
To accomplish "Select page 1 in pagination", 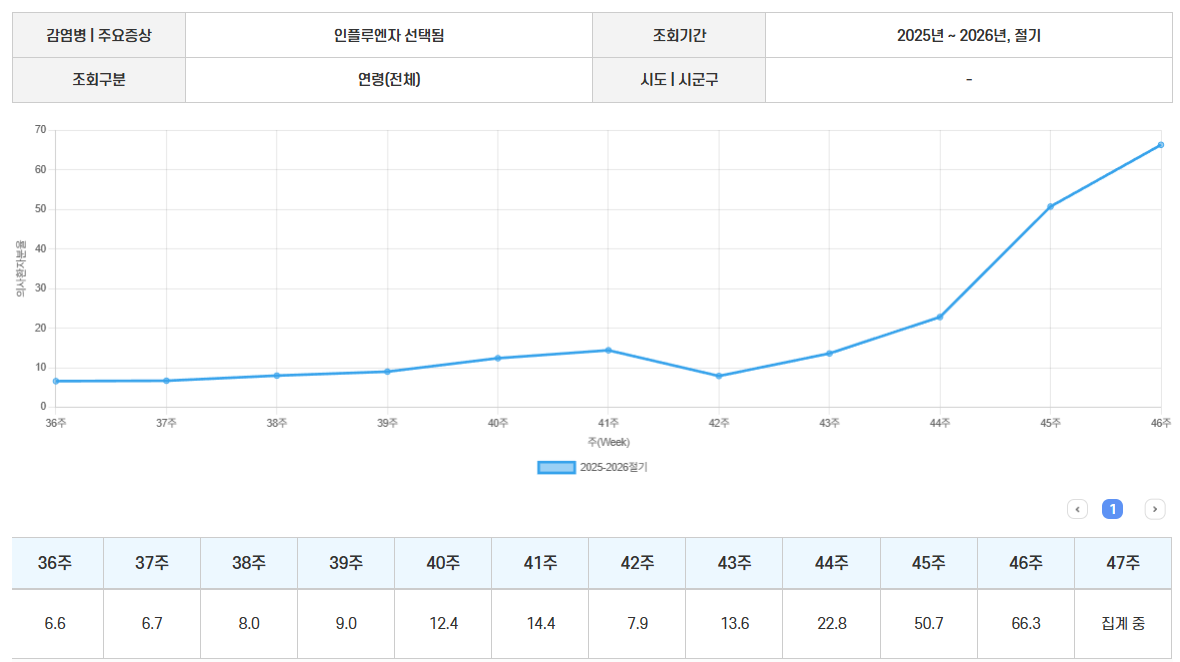I will (x=1112, y=509).
